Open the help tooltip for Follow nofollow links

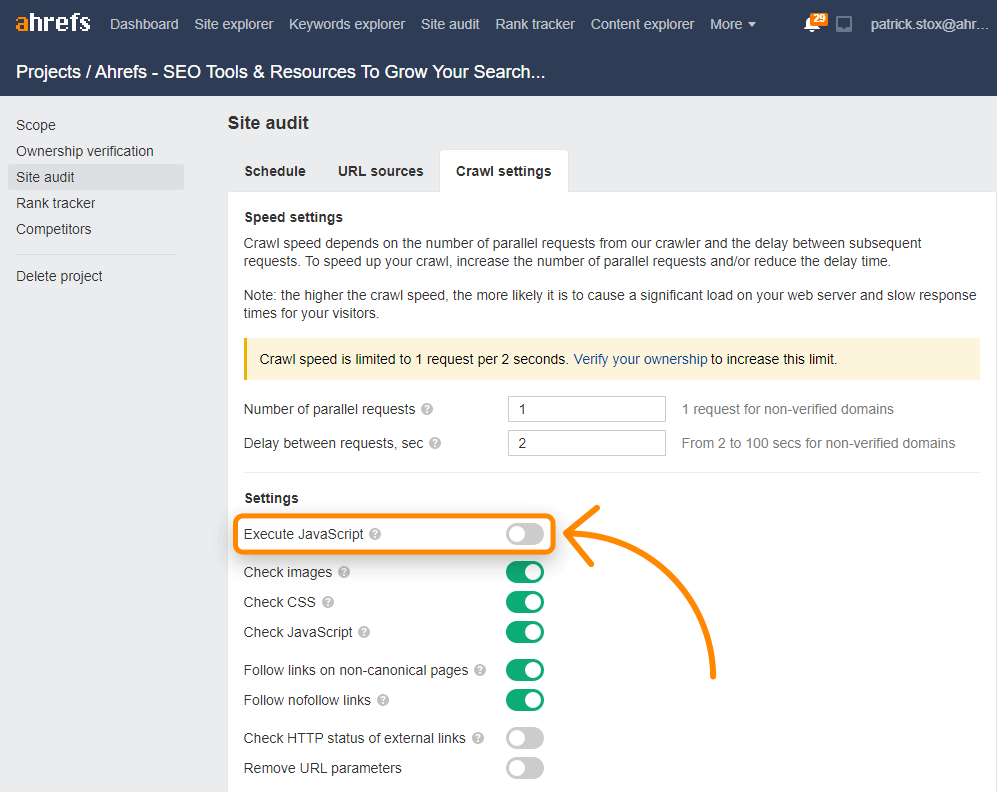383,701
